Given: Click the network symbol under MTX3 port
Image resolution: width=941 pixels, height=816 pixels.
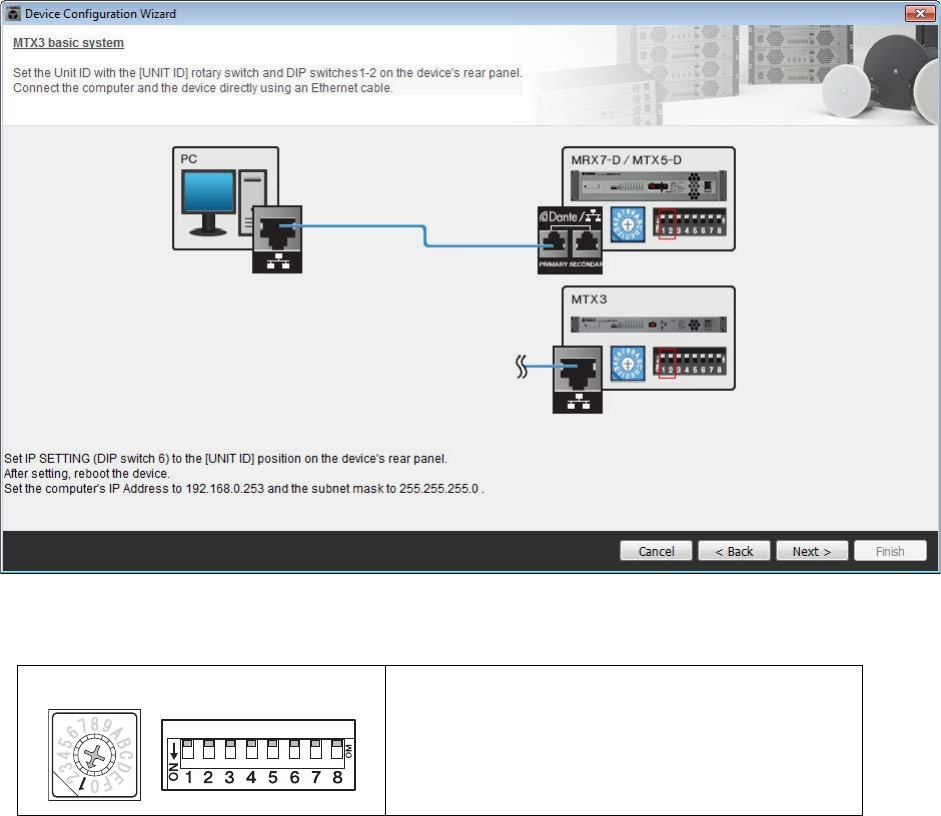Looking at the screenshot, I should click(x=577, y=401).
